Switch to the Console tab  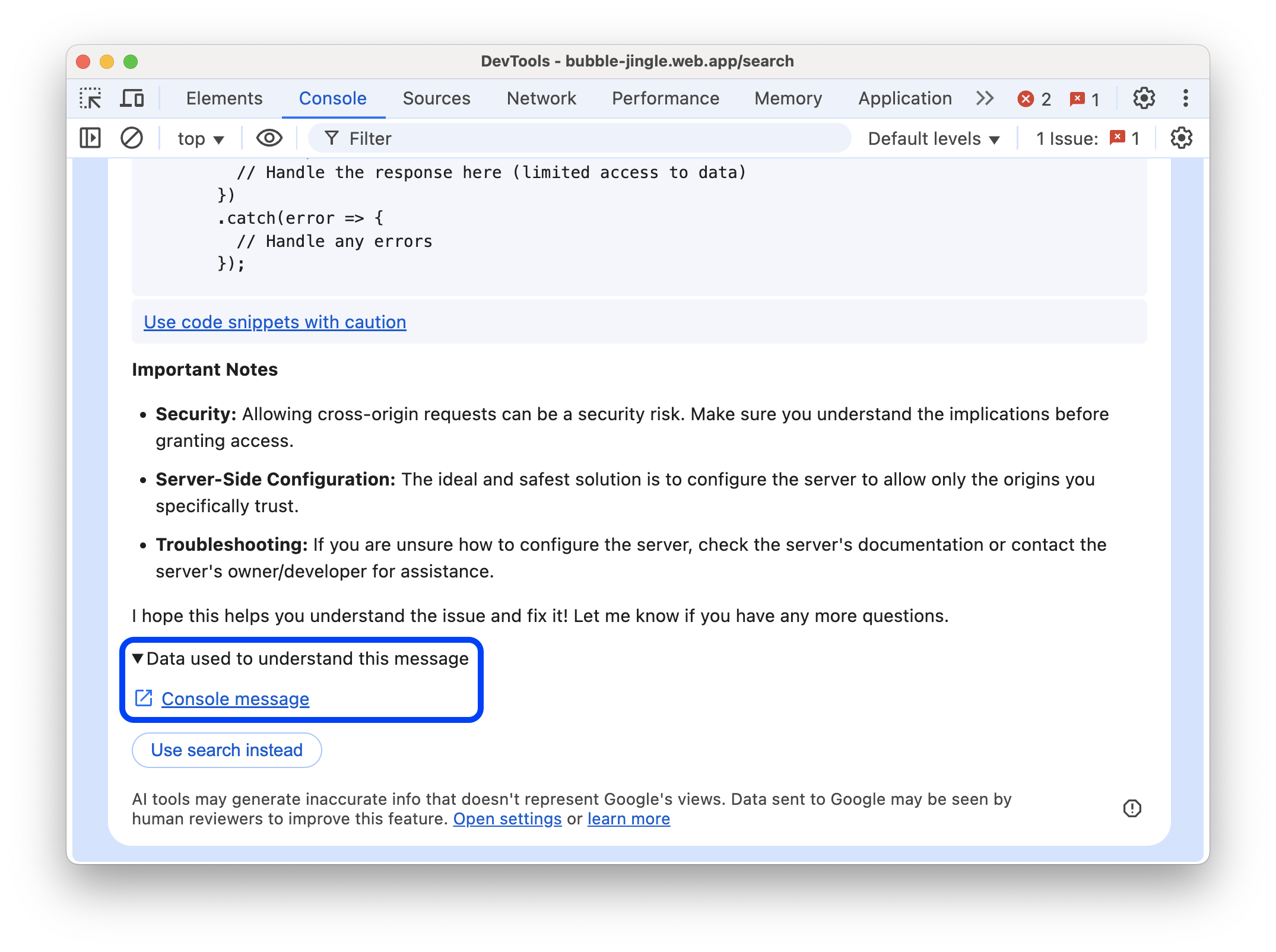[x=332, y=97]
